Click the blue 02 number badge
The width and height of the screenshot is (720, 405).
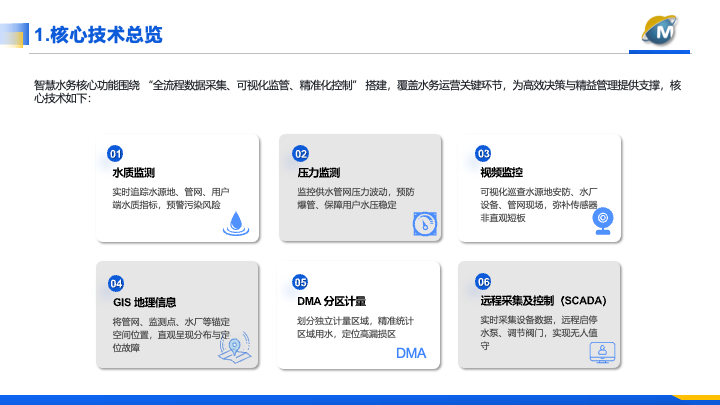300,153
